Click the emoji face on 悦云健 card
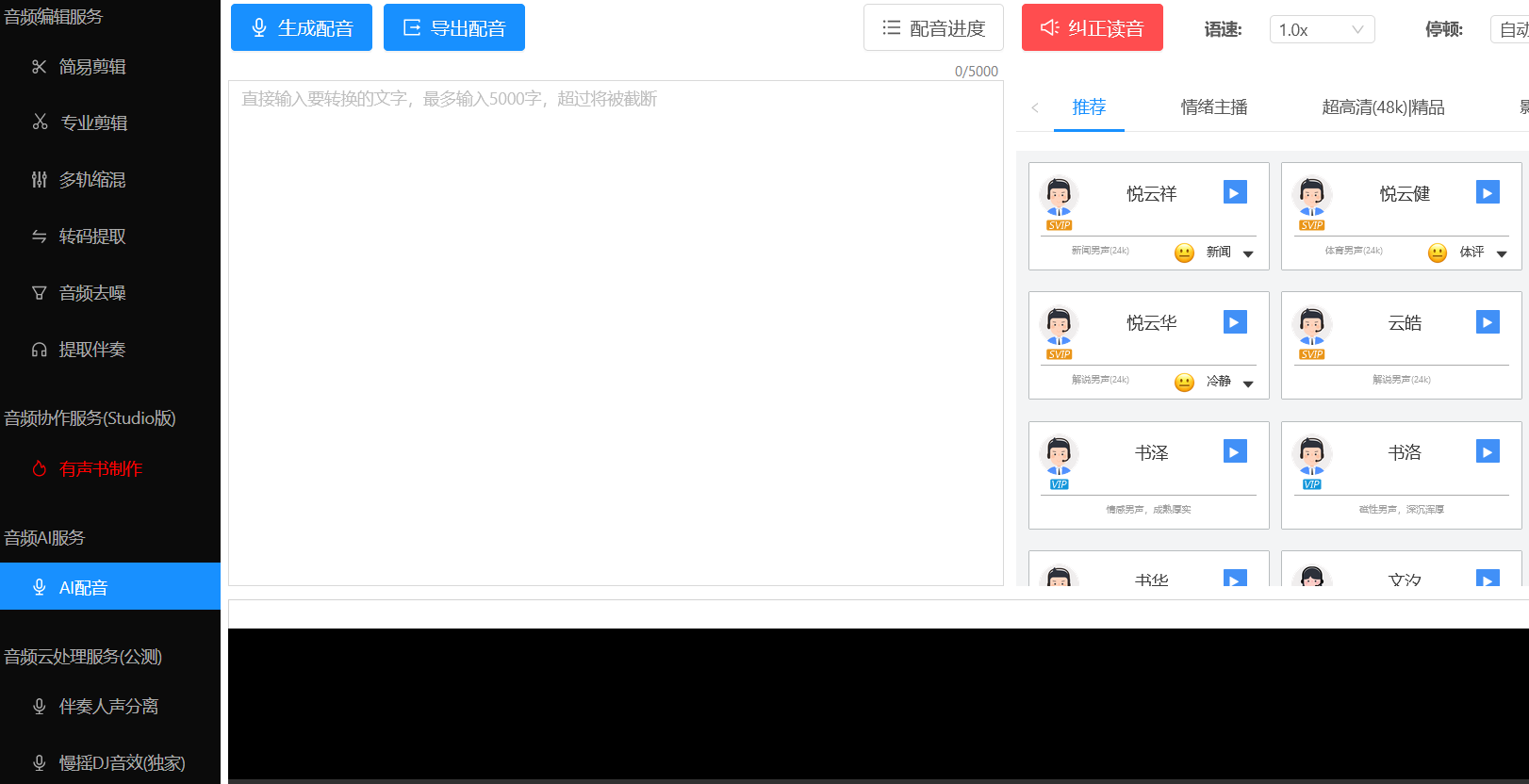Screen dimensions: 1529x784 (1438, 253)
